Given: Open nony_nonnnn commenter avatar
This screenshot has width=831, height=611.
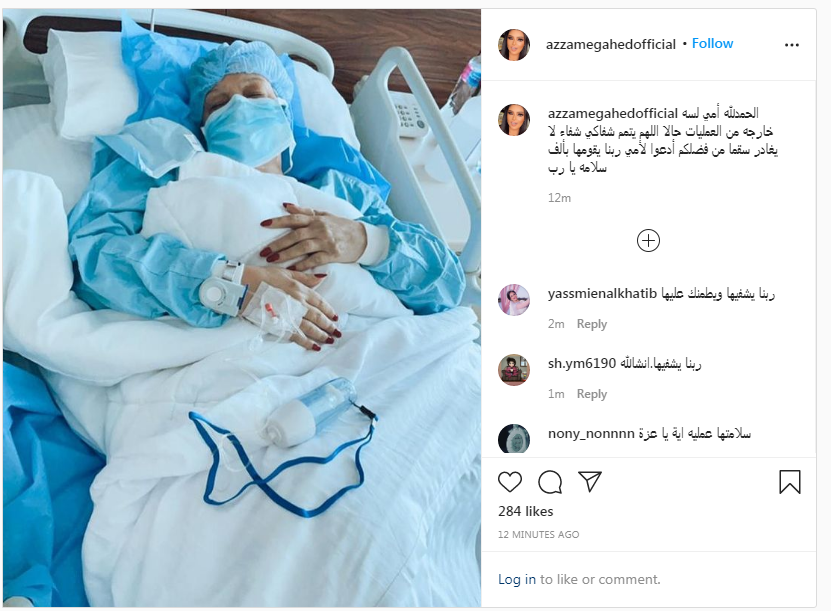Looking at the screenshot, I should click(514, 439).
